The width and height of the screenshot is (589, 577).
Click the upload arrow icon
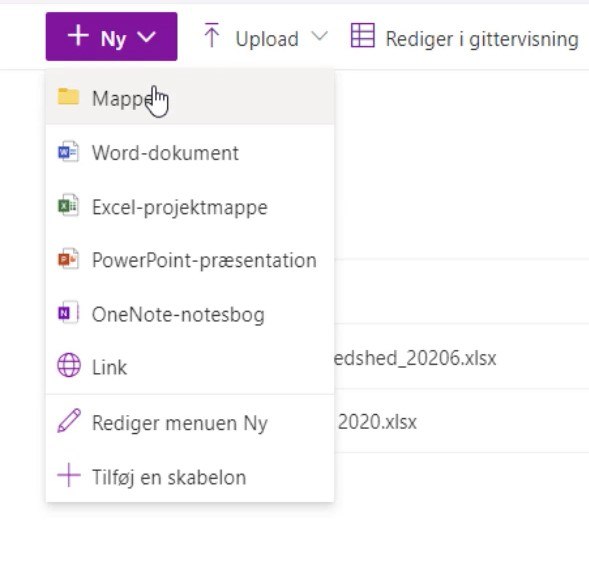tap(211, 35)
